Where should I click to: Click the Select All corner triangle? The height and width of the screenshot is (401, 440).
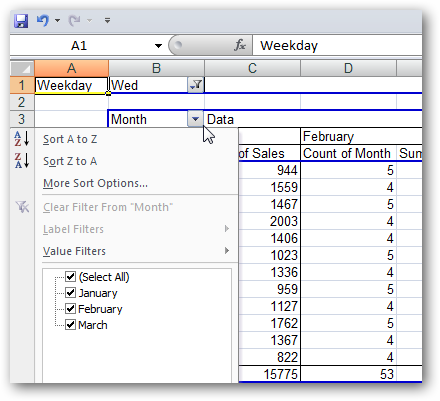[x=22, y=68]
